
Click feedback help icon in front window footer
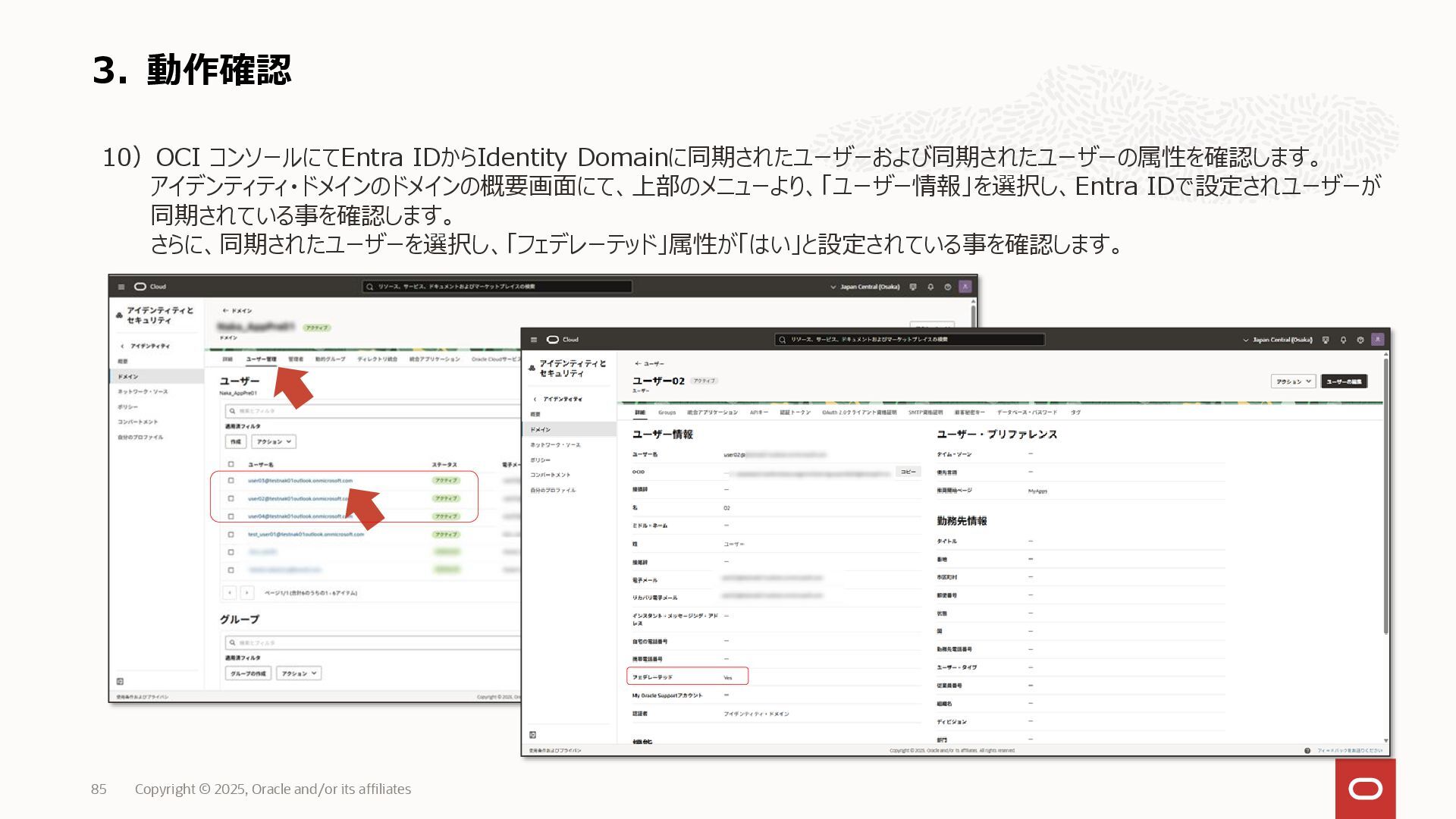(x=1307, y=751)
